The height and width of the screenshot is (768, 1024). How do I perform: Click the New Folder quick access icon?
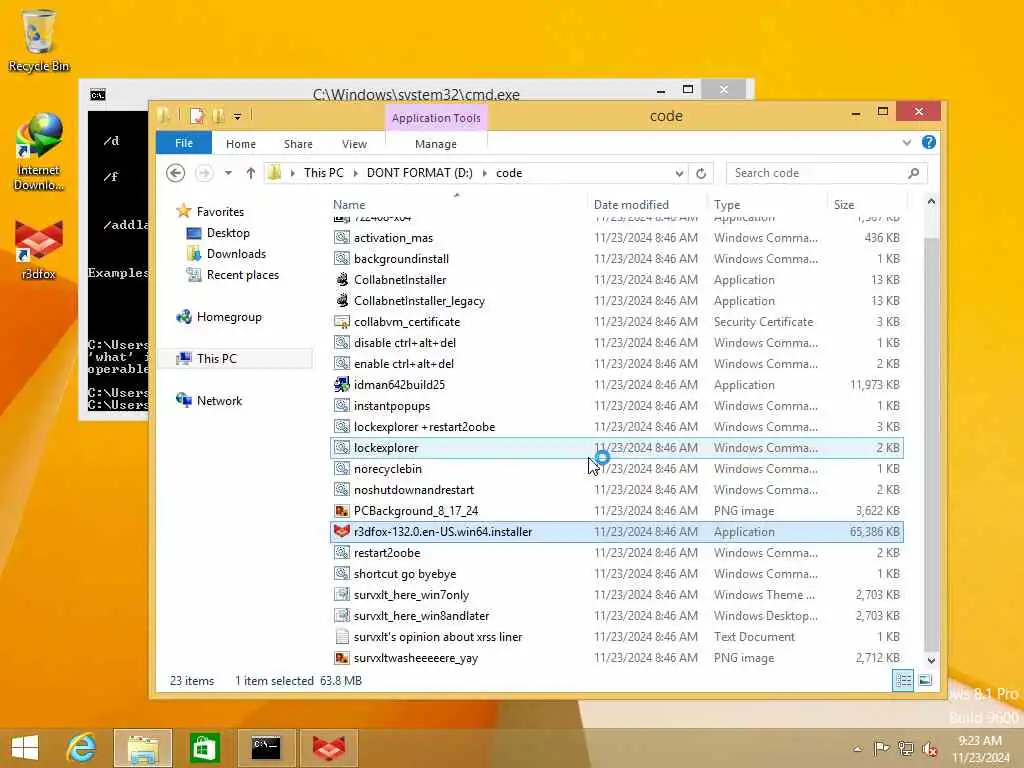coord(219,116)
